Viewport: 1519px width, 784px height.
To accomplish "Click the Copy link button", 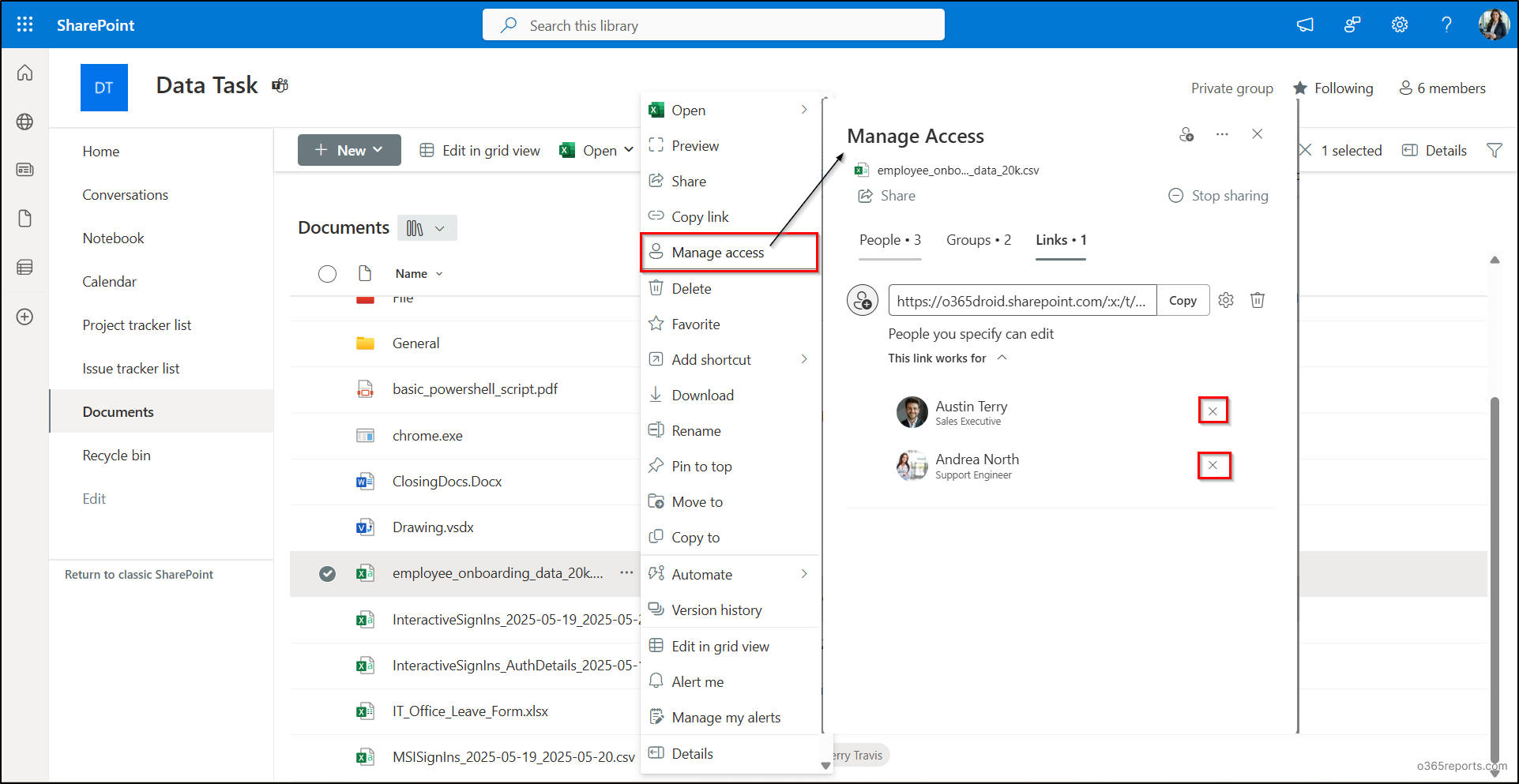I will point(1182,300).
